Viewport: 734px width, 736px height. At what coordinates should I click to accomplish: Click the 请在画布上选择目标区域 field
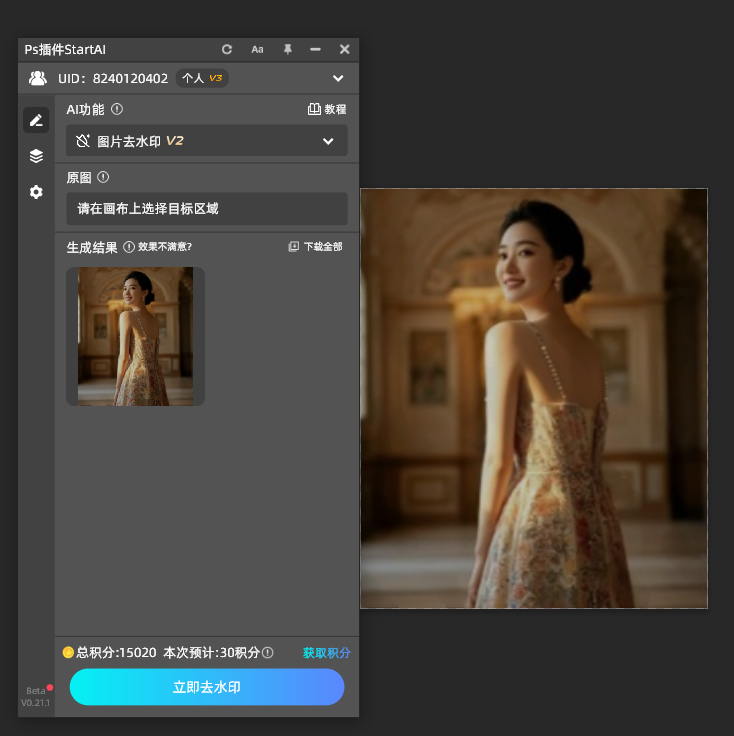[x=207, y=209]
